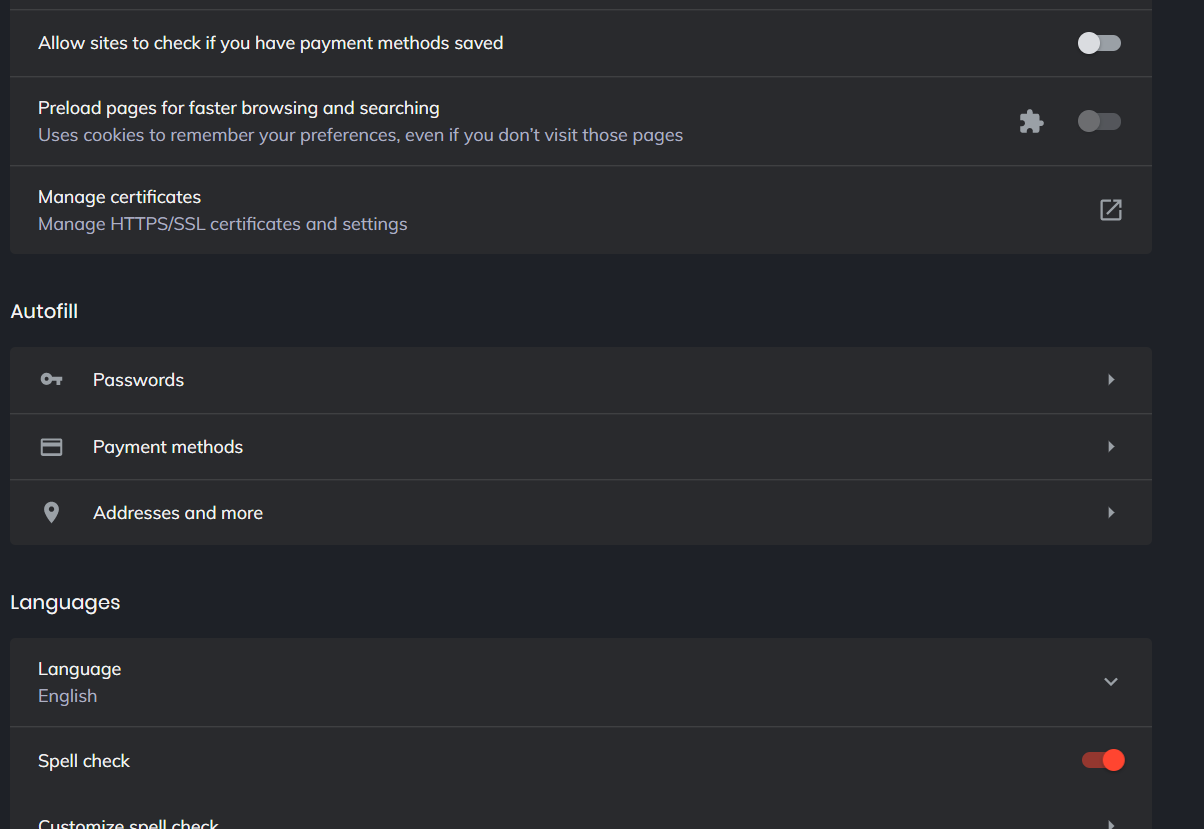Toggle Allow sites to check payment methods
Viewport: 1204px width, 829px height.
pyautogui.click(x=1099, y=43)
